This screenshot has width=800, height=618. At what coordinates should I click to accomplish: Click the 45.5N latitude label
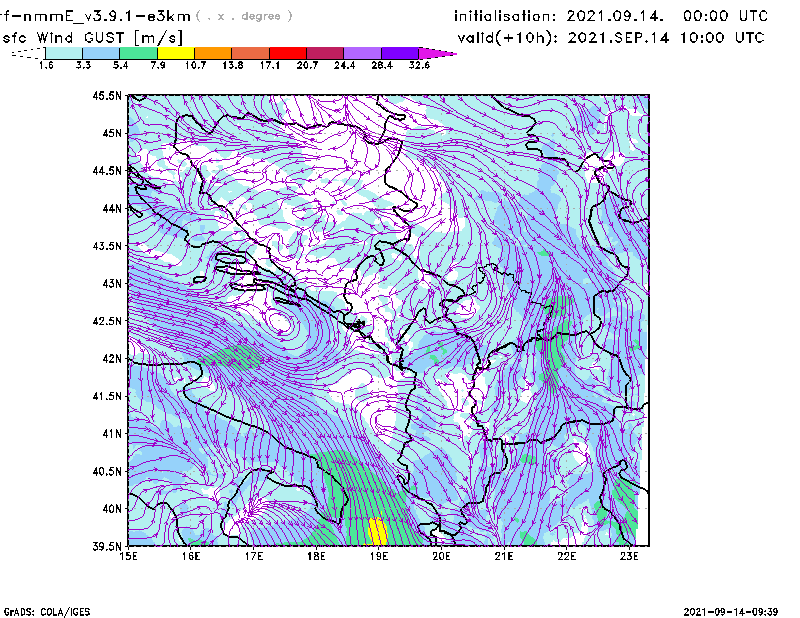point(107,95)
